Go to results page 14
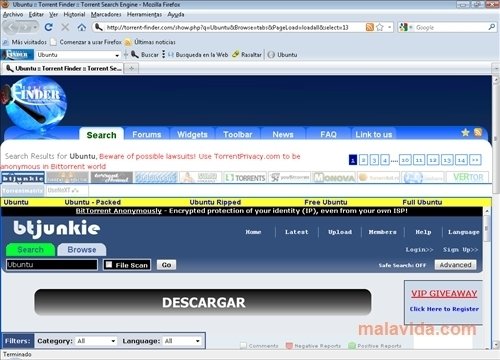This screenshot has width=500, height=360. [461, 160]
